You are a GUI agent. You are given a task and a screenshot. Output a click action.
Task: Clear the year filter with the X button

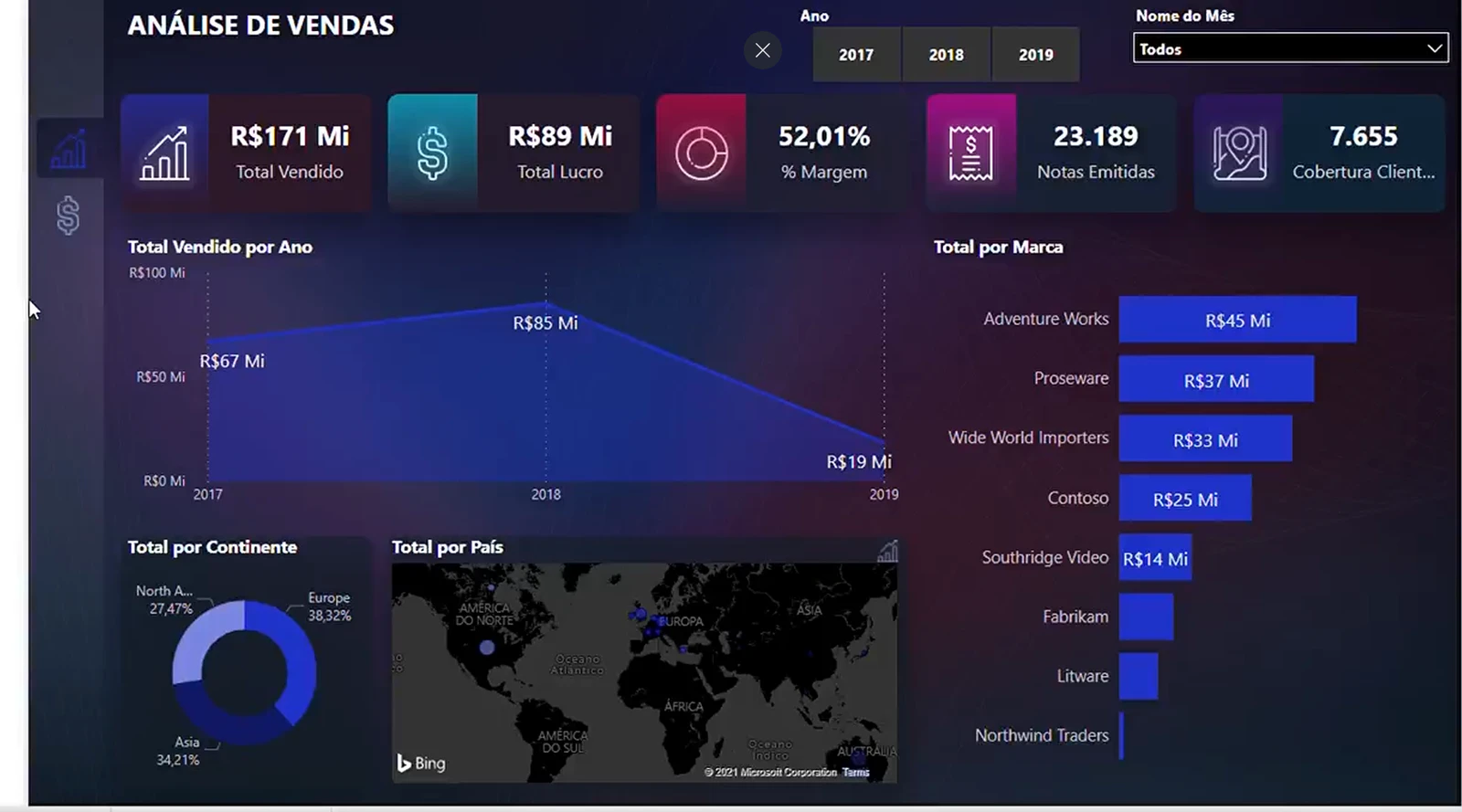(x=763, y=50)
